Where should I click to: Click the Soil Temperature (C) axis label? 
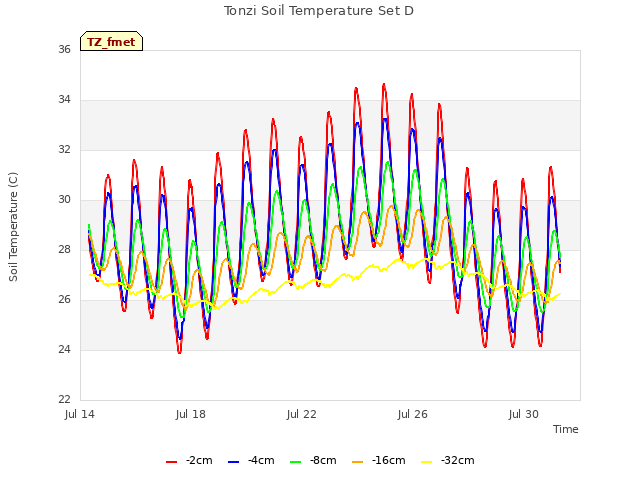pyautogui.click(x=13, y=227)
